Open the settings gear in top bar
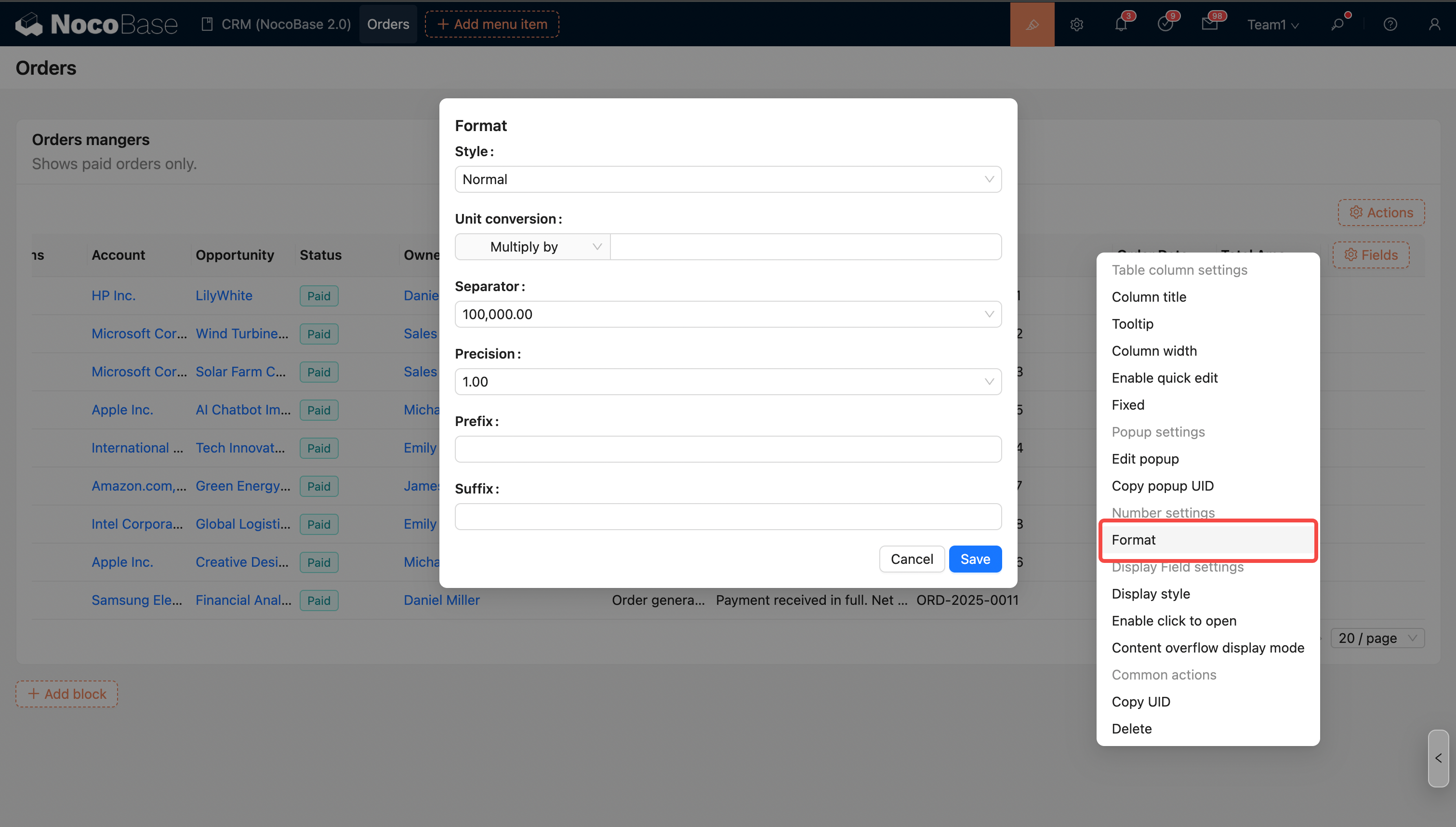Image resolution: width=1456 pixels, height=827 pixels. (1077, 25)
